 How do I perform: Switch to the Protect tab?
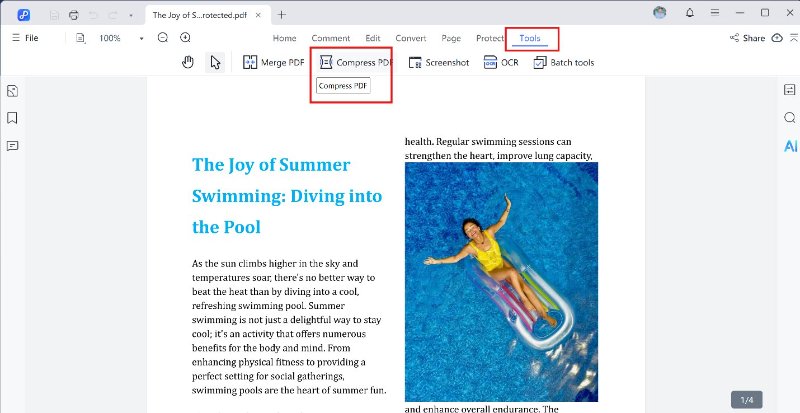tap(490, 38)
